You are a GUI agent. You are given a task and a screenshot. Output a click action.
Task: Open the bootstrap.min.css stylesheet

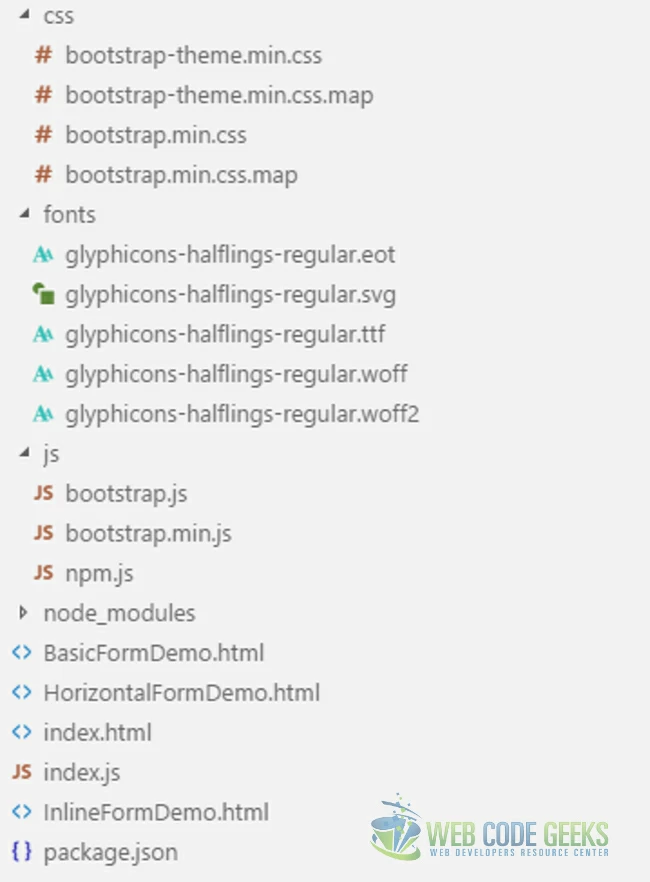tap(156, 135)
